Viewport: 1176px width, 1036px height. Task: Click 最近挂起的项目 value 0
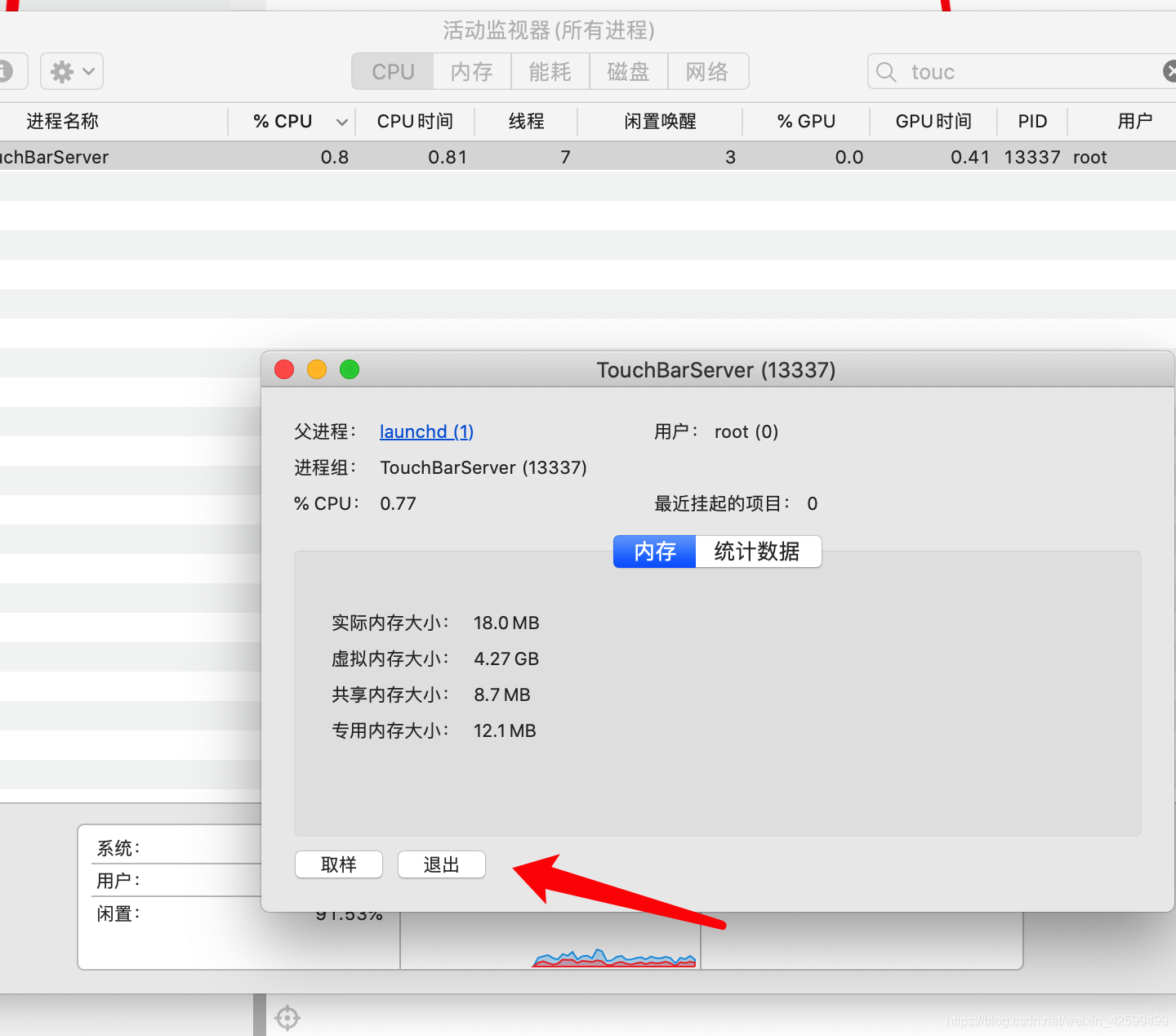[x=813, y=503]
